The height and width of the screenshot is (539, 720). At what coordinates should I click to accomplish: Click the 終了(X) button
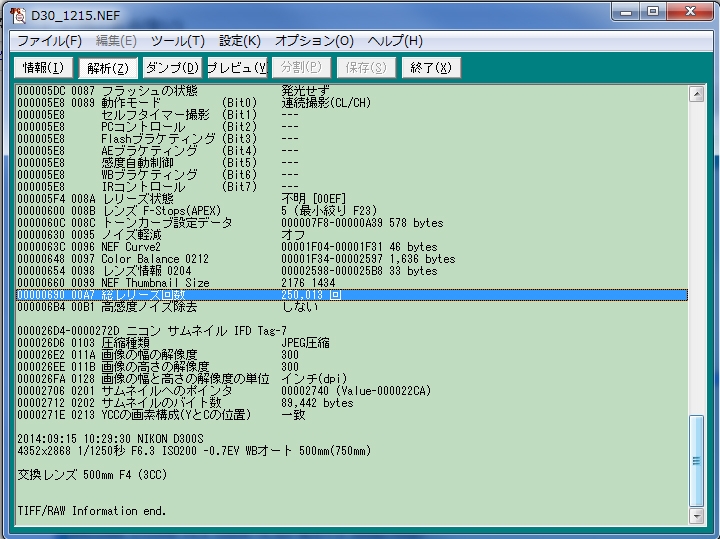click(x=431, y=68)
